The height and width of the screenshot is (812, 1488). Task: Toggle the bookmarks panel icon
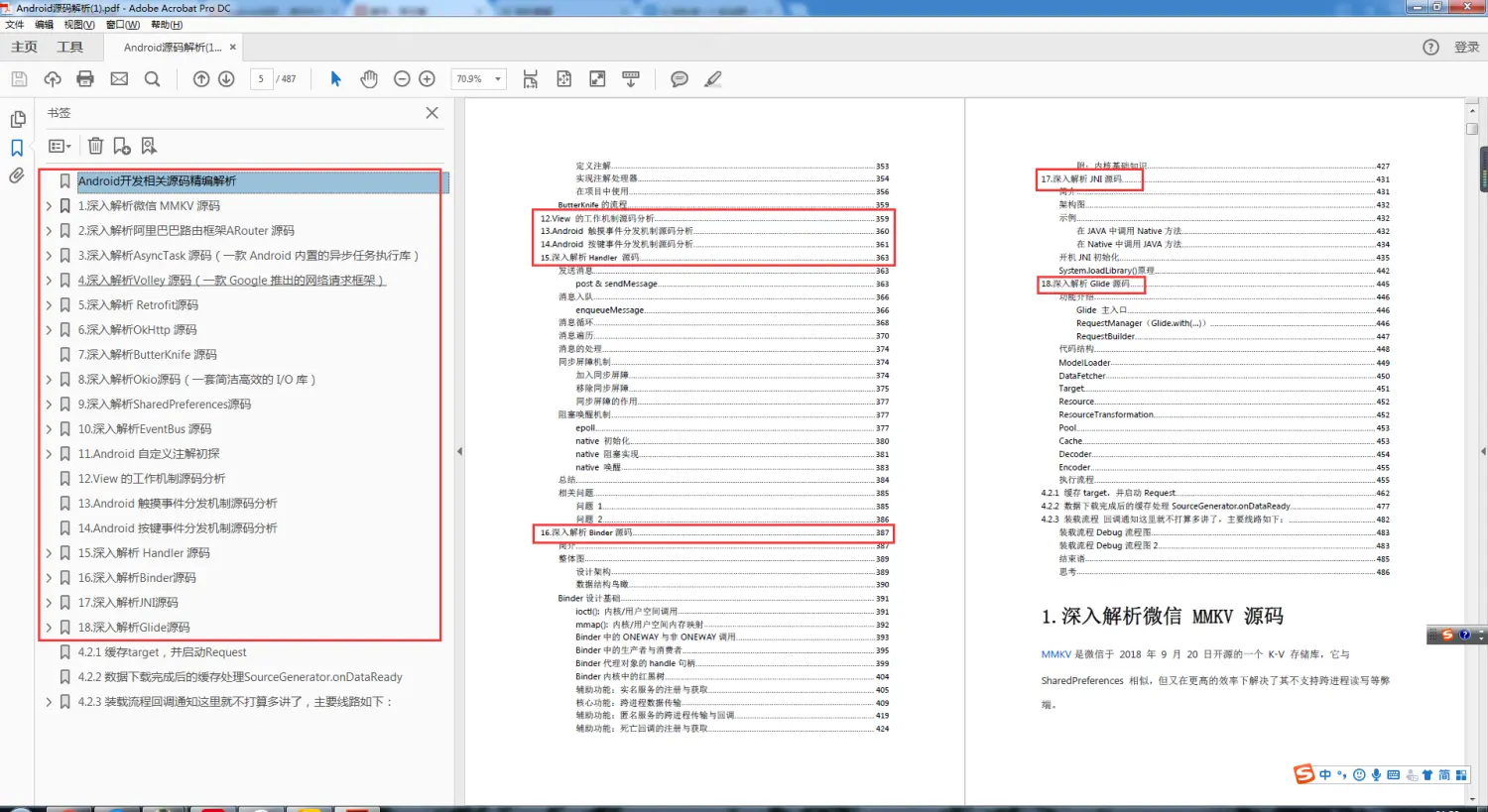pos(17,148)
